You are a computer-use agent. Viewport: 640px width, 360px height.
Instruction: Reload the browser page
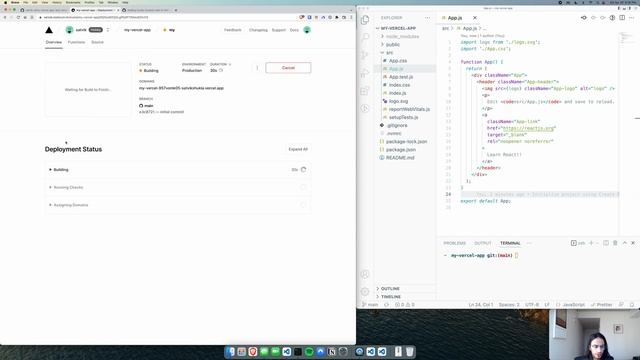(18, 17)
